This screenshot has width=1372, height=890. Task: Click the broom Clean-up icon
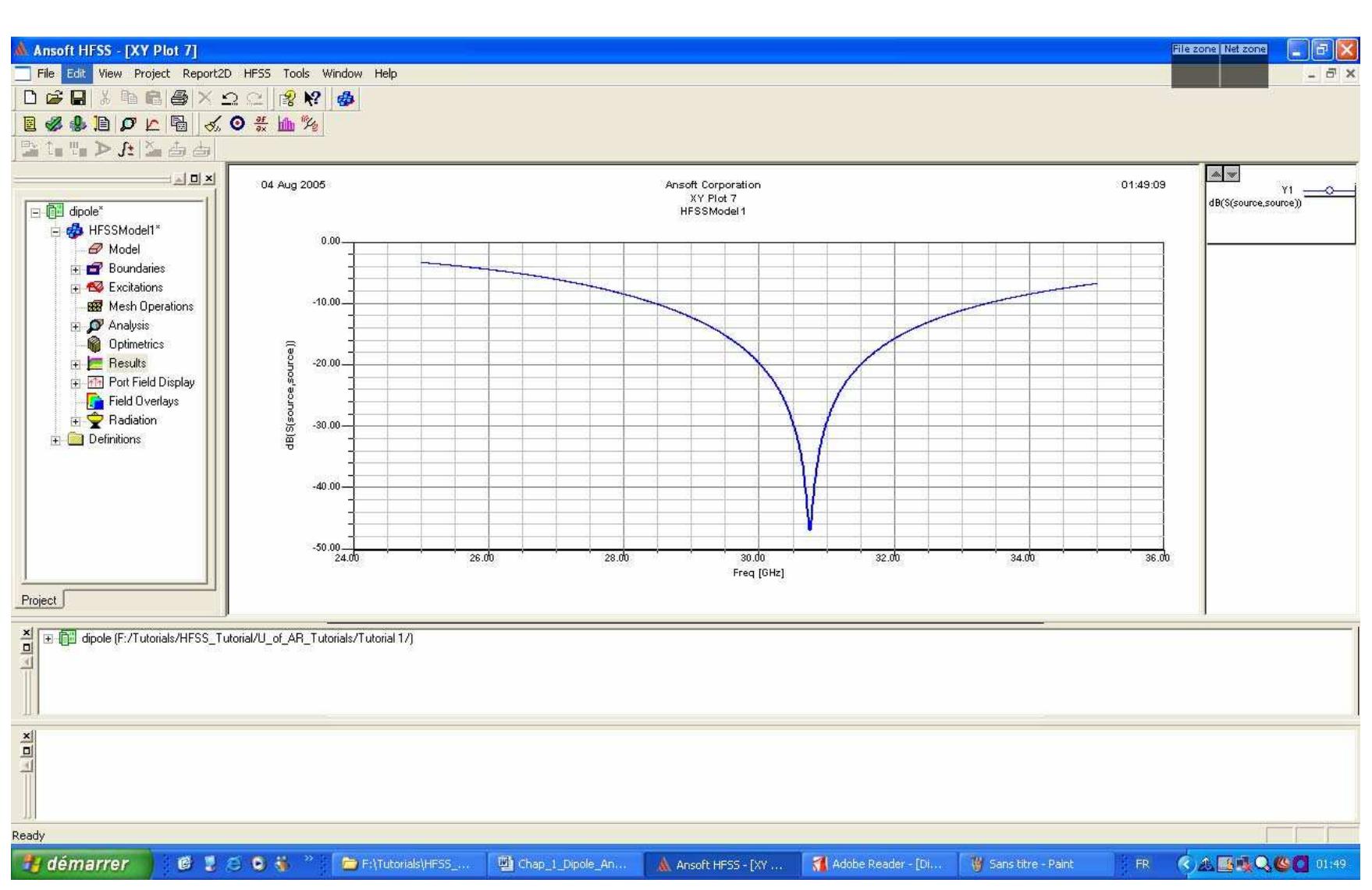tap(213, 125)
